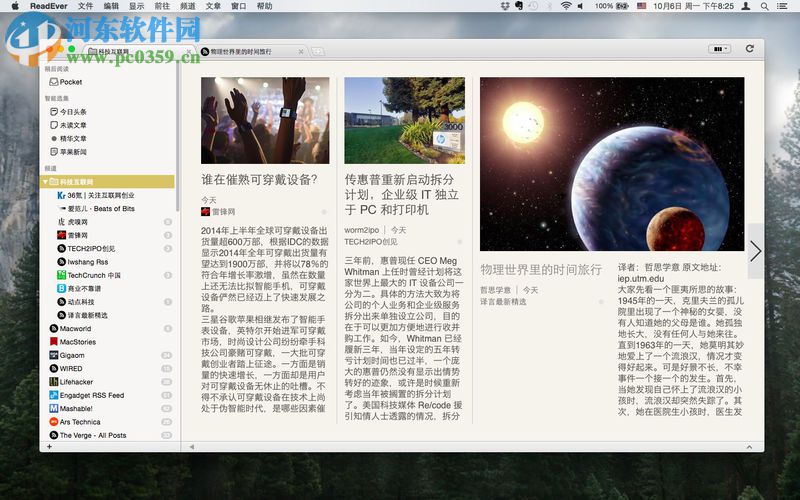800x500 pixels.
Task: Open the Pocket read-later list
Action: [x=65, y=82]
